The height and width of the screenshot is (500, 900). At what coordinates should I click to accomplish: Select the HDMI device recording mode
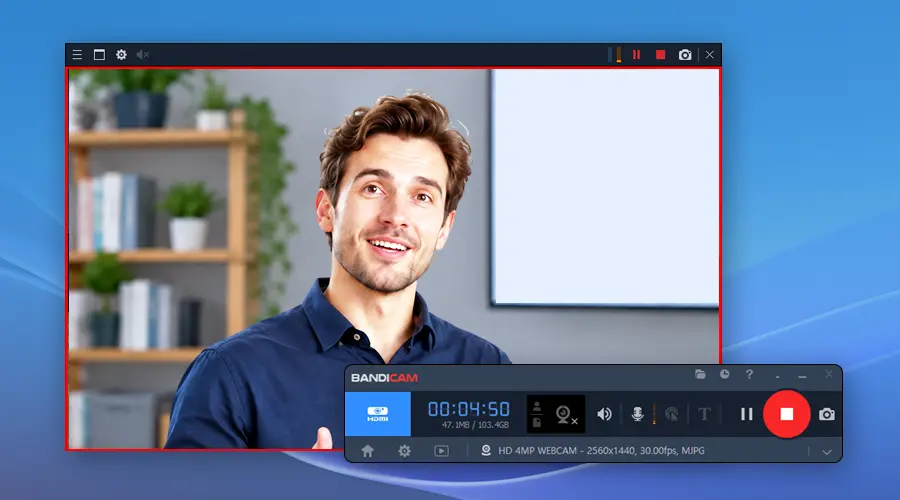[x=378, y=414]
